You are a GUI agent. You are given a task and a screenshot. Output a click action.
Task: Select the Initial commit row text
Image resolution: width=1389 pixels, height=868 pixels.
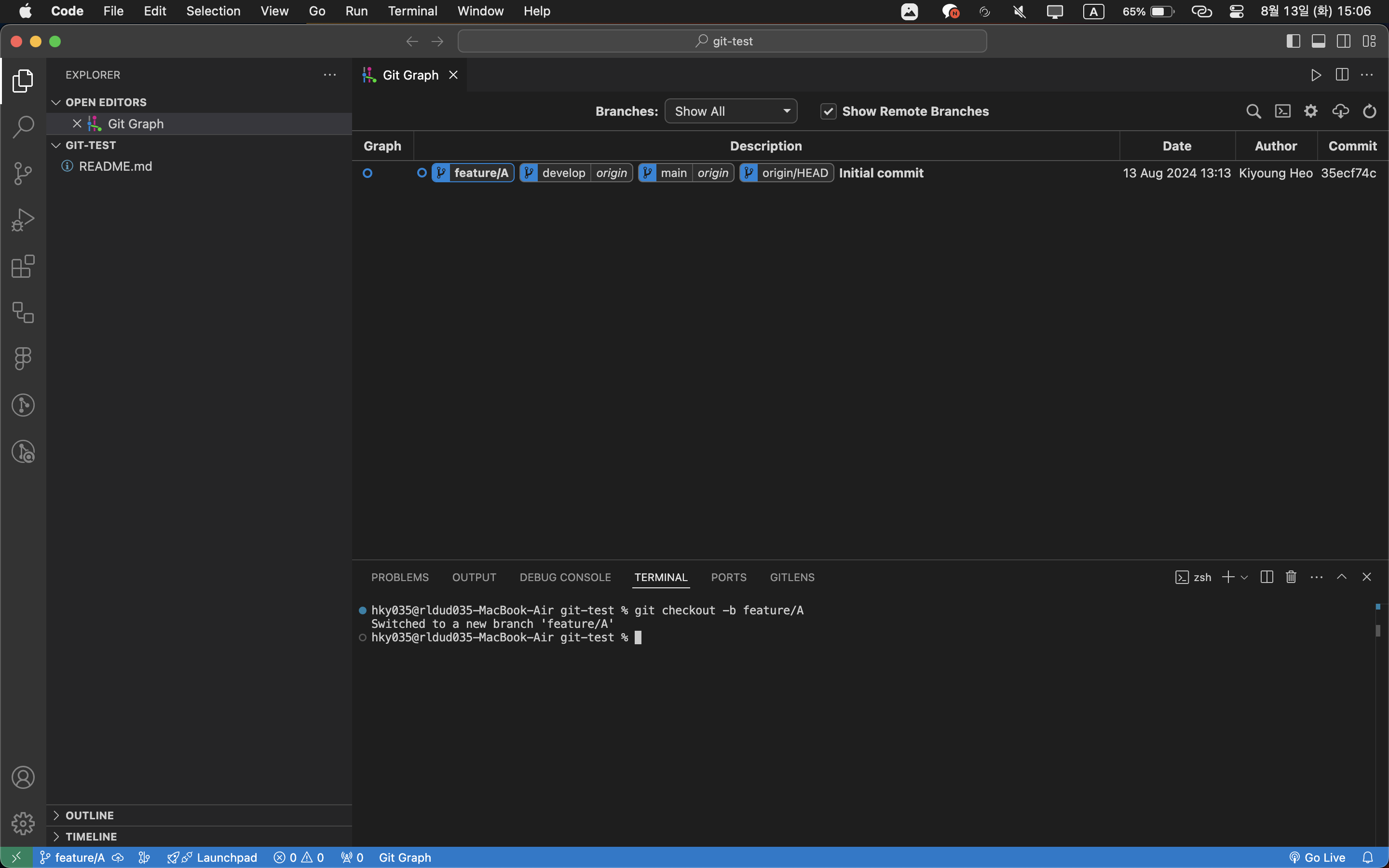point(881,173)
